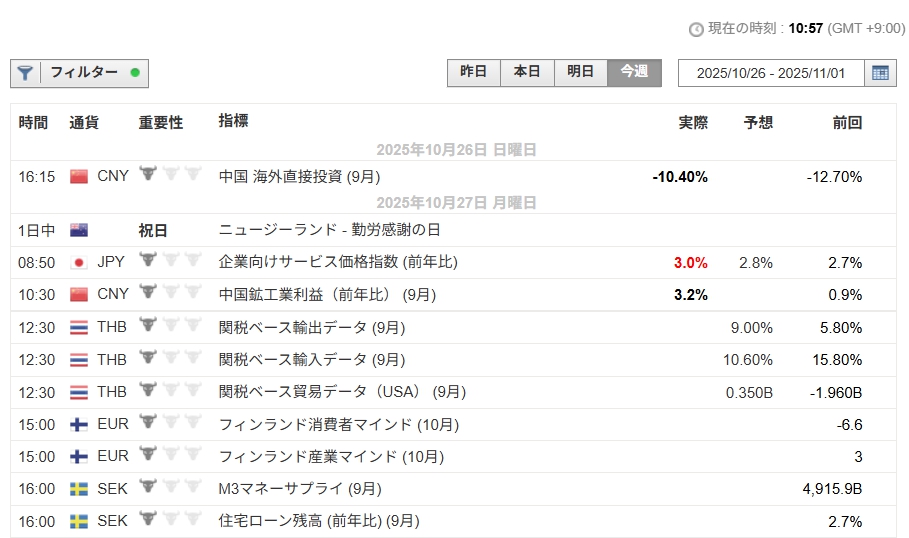Click the Japan flag on the JPY row

point(79,263)
